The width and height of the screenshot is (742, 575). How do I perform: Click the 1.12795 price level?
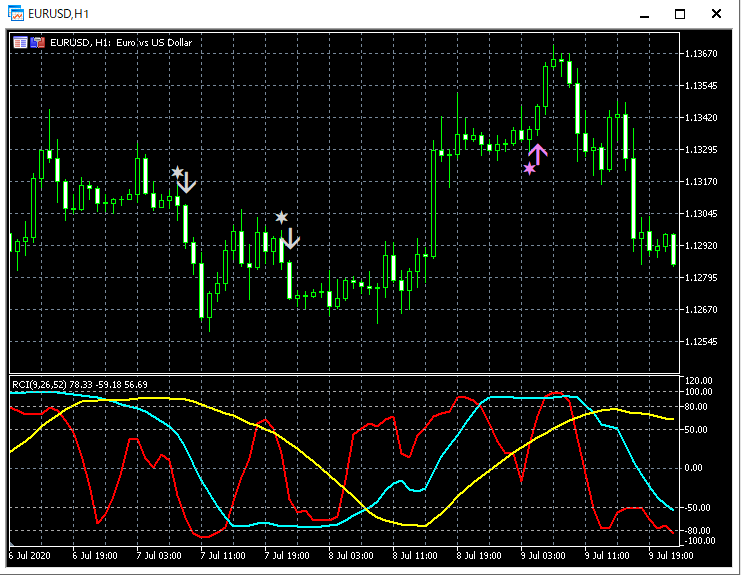tap(701, 277)
